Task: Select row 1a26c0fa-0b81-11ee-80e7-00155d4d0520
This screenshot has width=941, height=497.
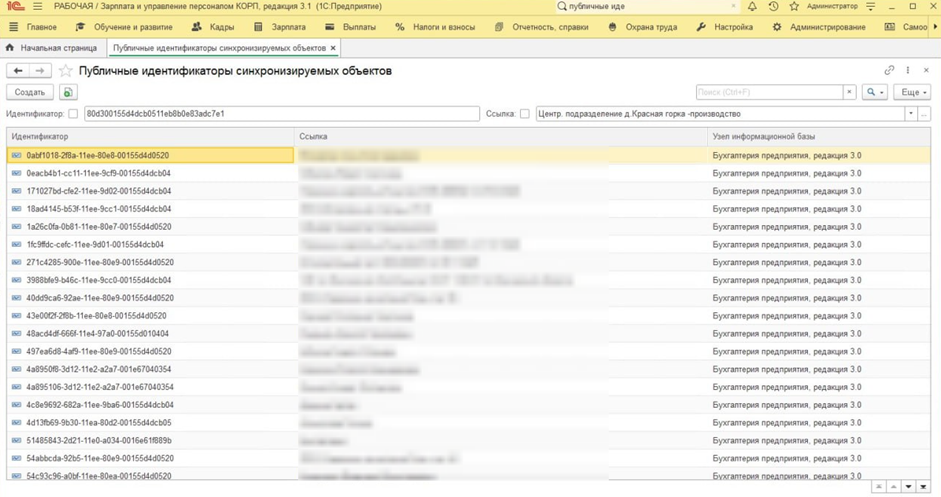Action: 468,227
